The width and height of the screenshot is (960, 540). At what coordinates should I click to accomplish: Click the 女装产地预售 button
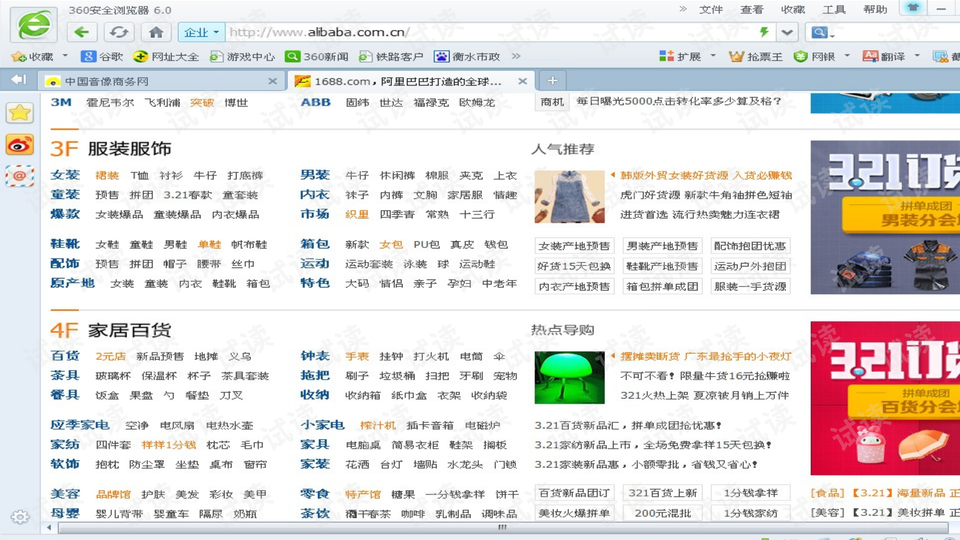click(574, 246)
